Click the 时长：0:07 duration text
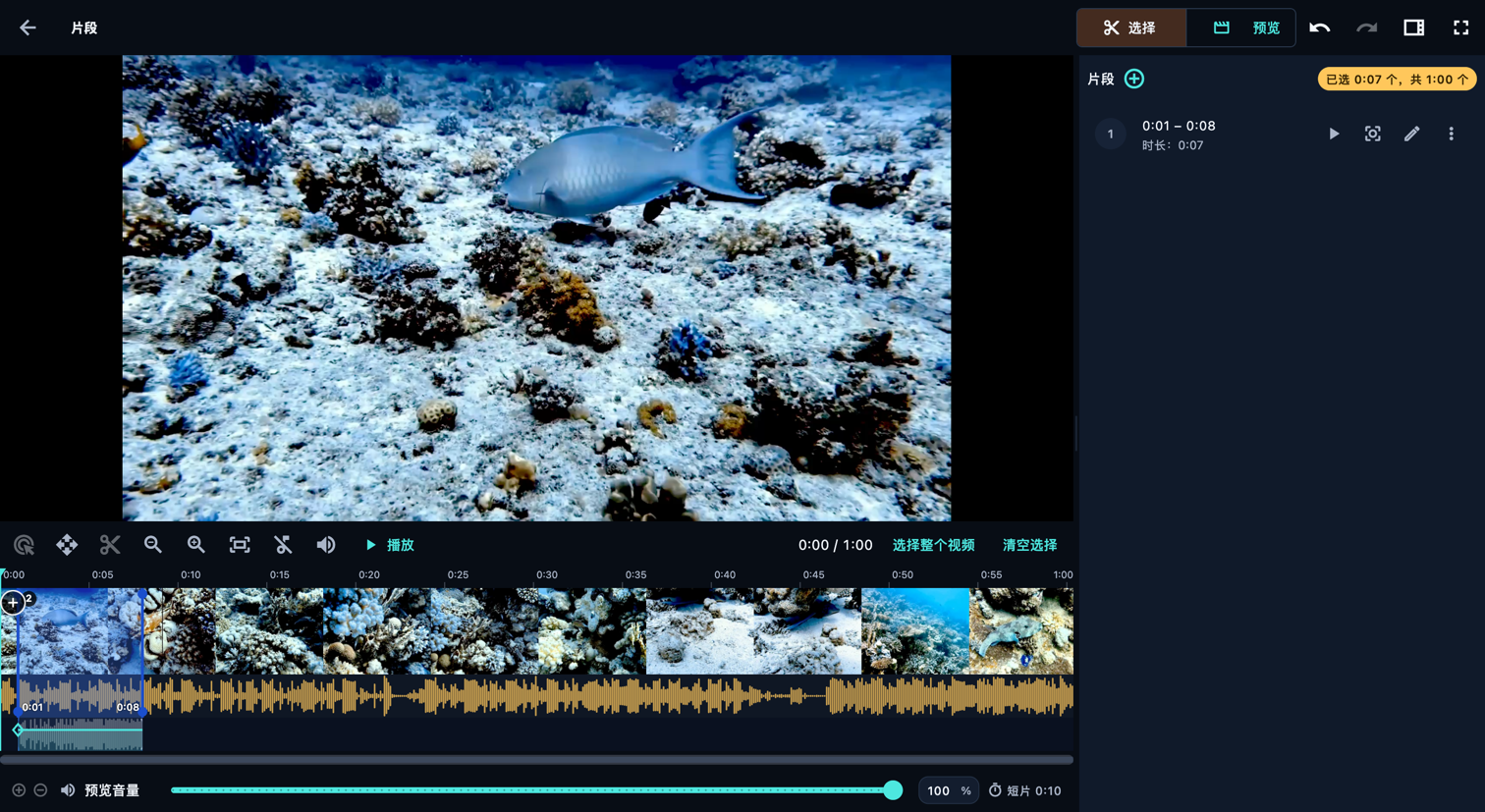Image resolution: width=1485 pixels, height=812 pixels. point(1173,145)
